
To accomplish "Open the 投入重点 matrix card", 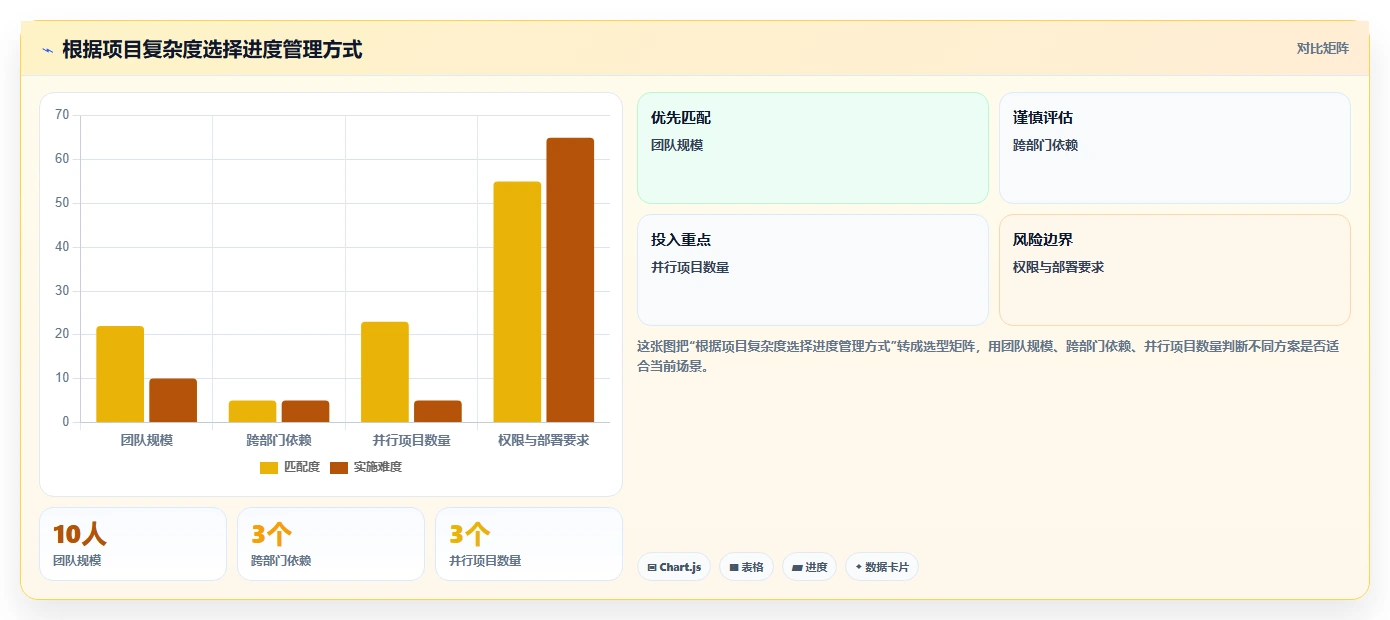I will [813, 270].
